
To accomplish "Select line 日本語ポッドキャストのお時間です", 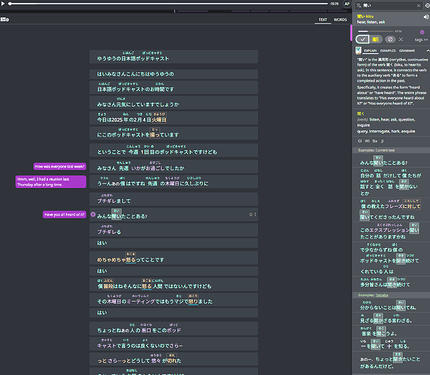I will click(174, 87).
